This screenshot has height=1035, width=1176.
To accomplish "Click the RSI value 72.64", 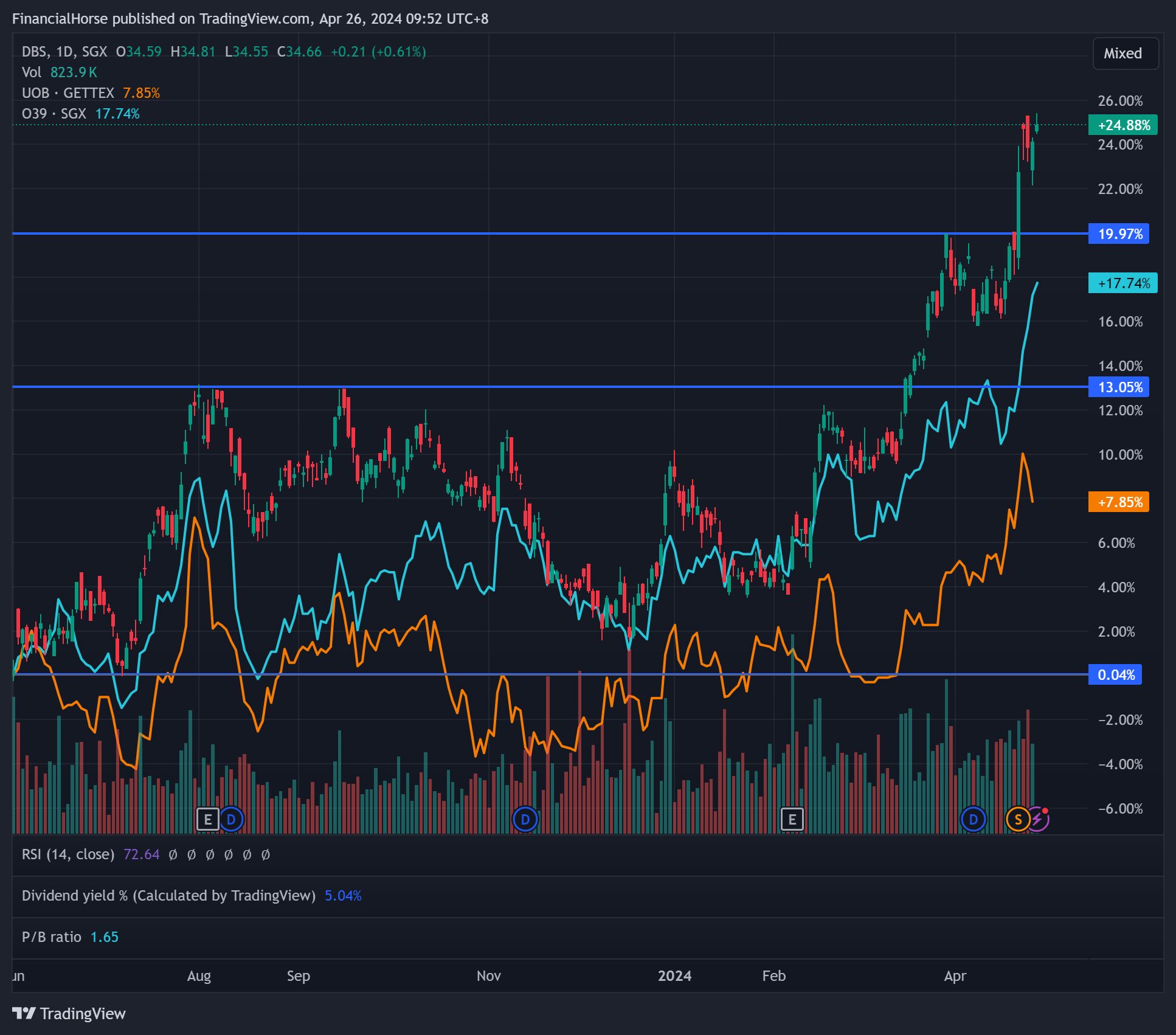I will click(x=141, y=854).
